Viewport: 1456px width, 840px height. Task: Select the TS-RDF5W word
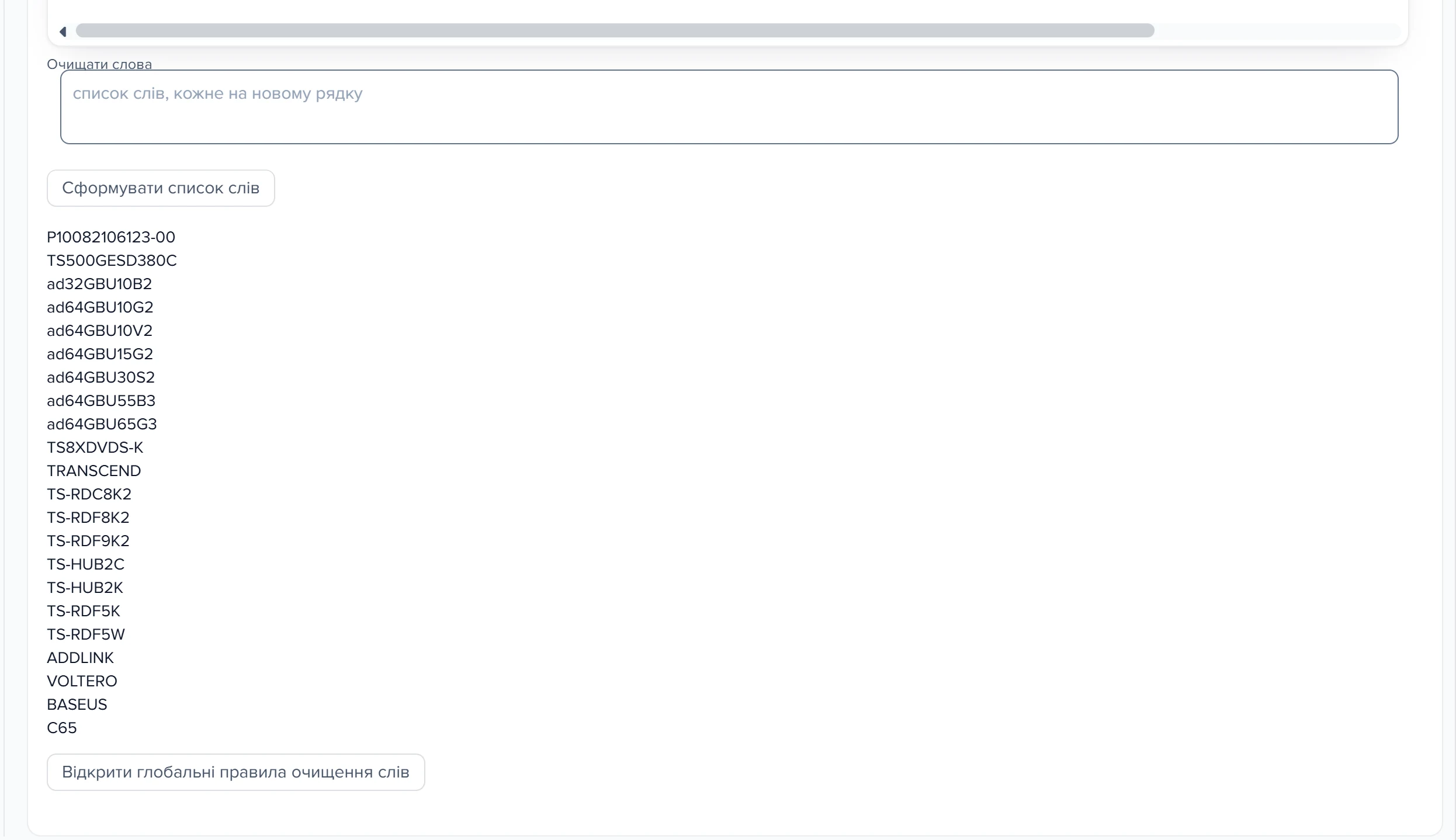[x=86, y=634]
